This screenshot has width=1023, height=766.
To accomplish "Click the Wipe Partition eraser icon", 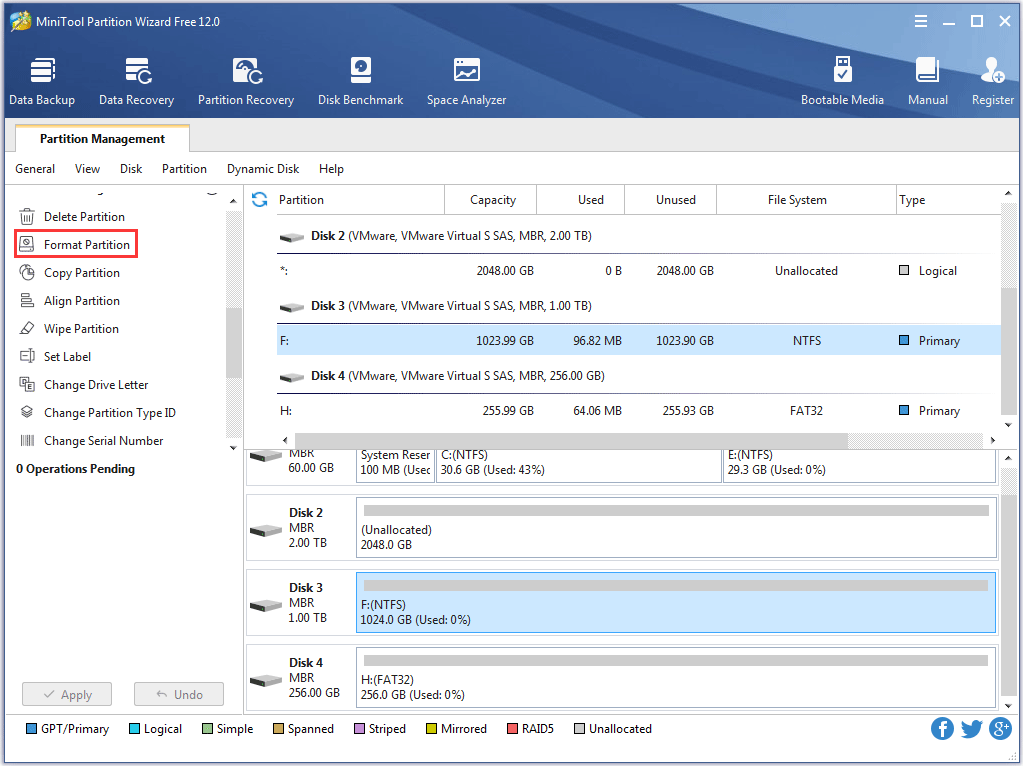I will (x=27, y=328).
